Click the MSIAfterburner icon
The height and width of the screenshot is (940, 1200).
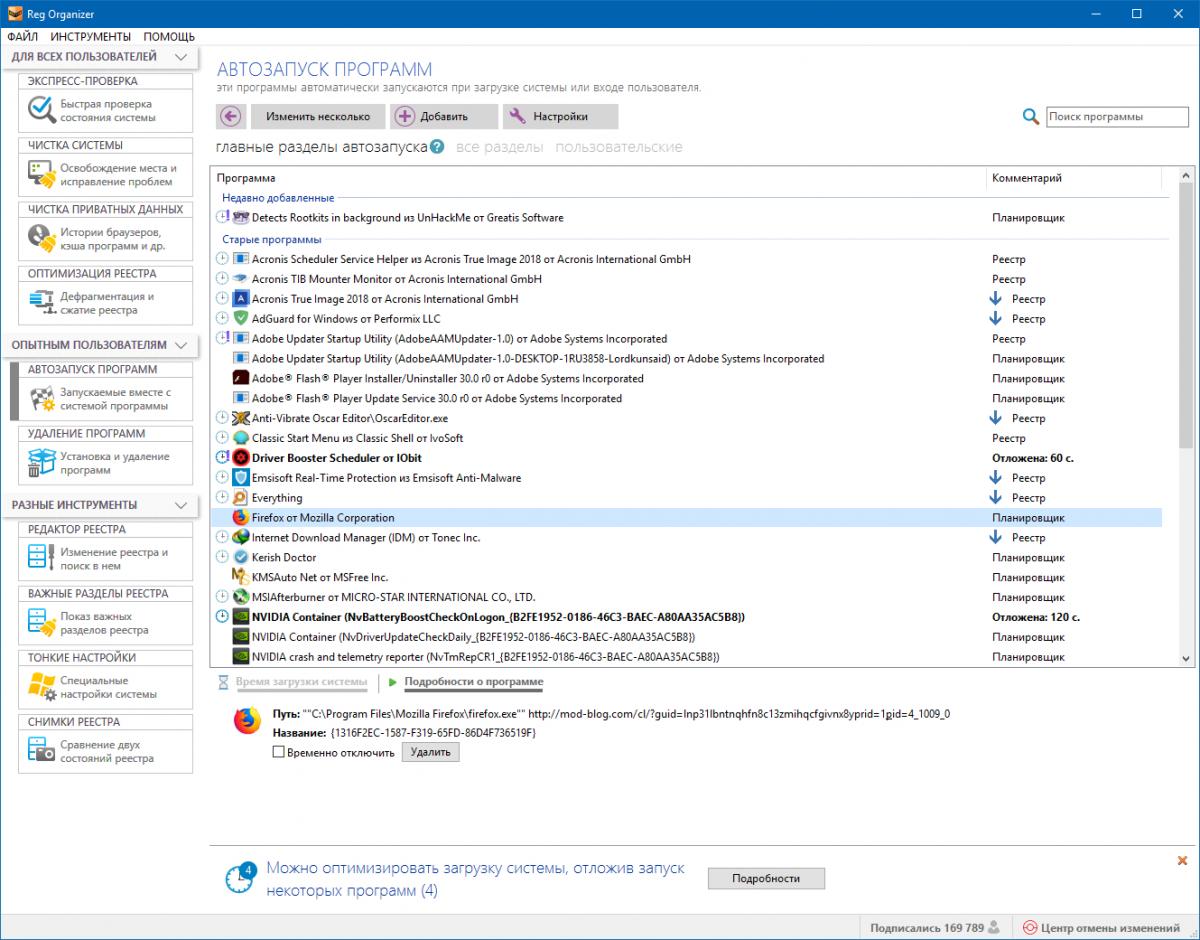click(x=240, y=597)
